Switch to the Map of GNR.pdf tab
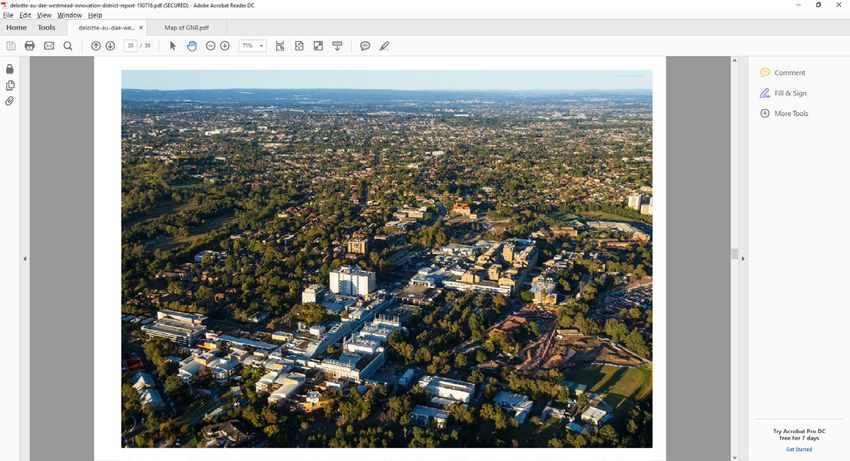Image resolution: width=850 pixels, height=461 pixels. (x=186, y=28)
